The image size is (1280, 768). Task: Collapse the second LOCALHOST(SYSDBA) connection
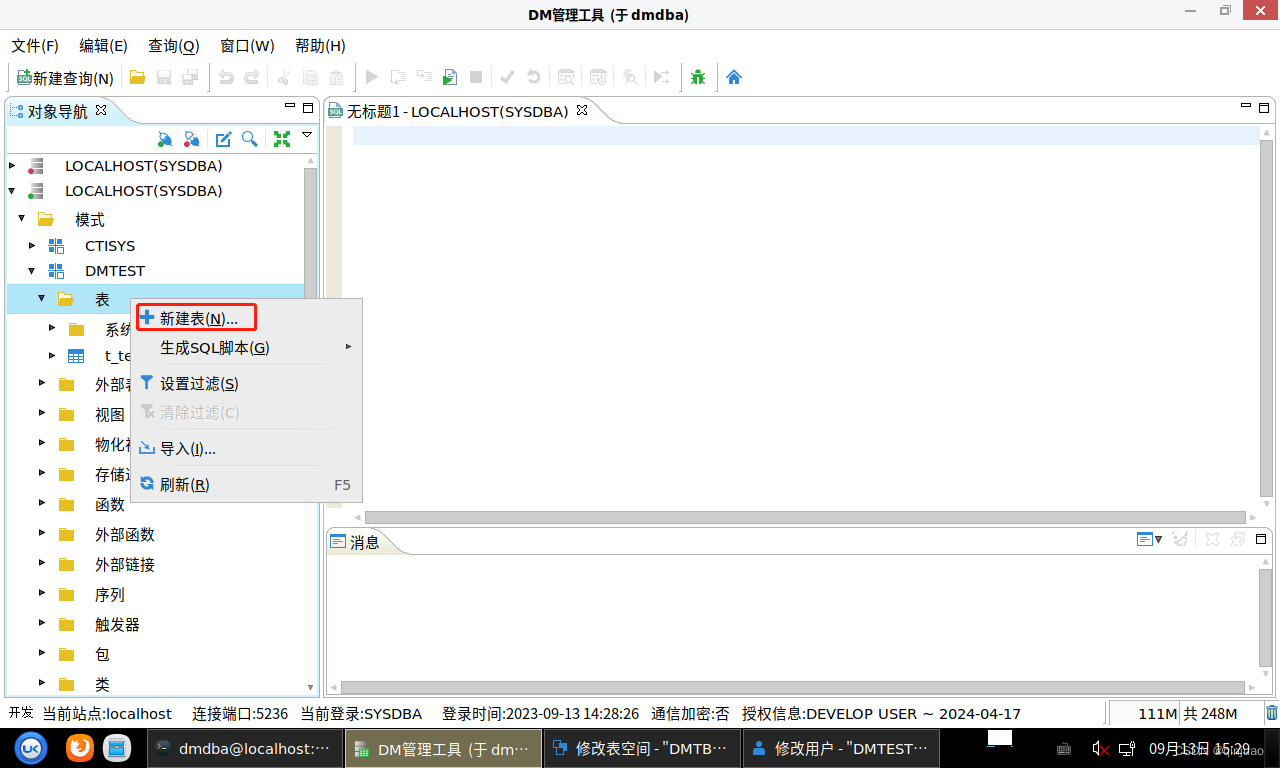(12, 190)
